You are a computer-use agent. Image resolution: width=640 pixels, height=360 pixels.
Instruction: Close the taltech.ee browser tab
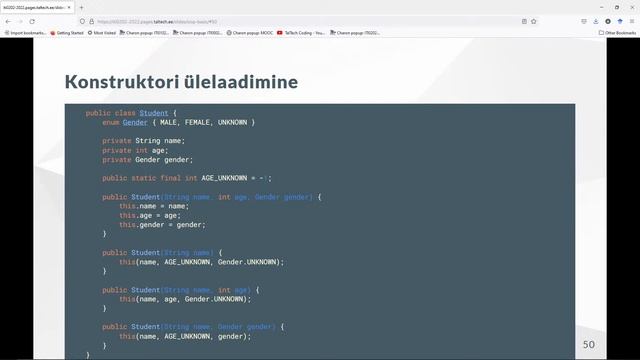tap(69, 7)
